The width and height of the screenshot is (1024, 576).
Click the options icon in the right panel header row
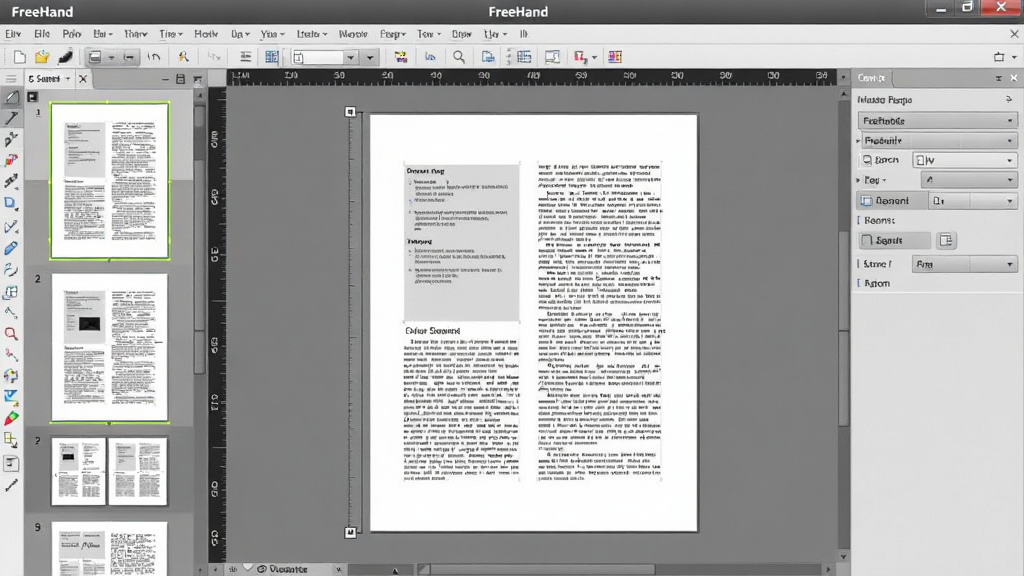coord(1008,99)
